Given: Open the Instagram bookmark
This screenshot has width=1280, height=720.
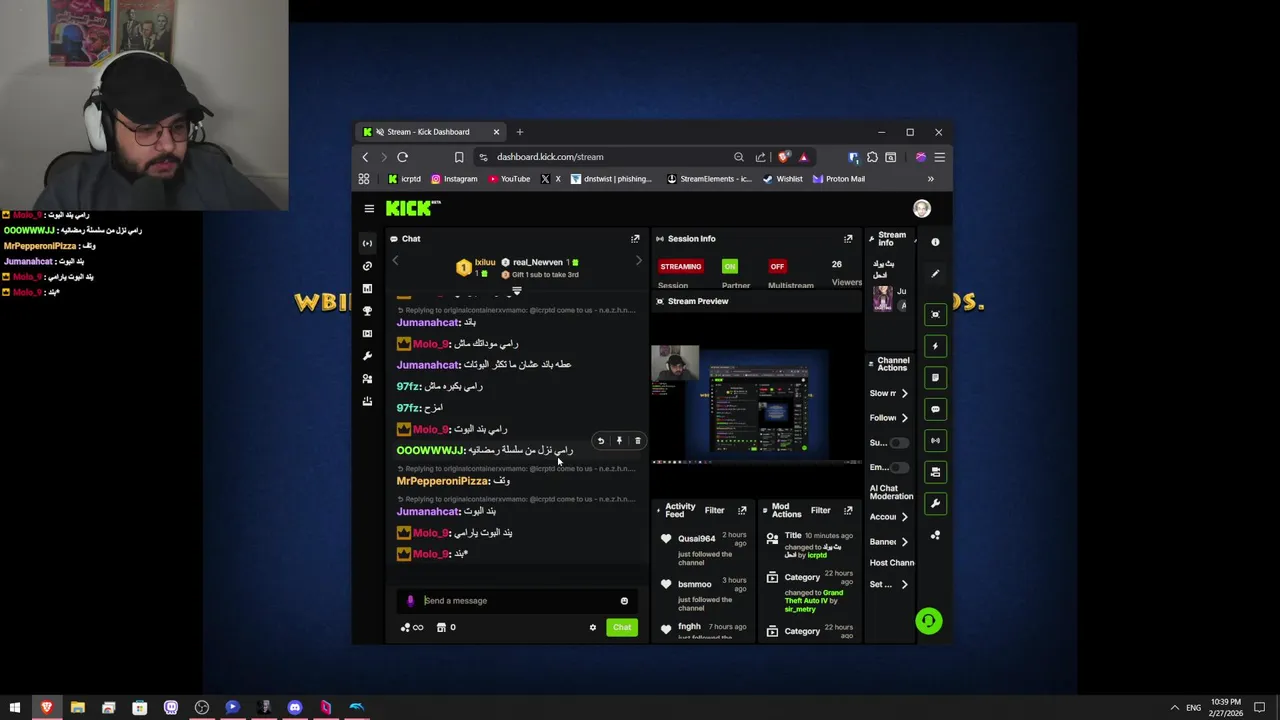Looking at the screenshot, I should (x=454, y=179).
